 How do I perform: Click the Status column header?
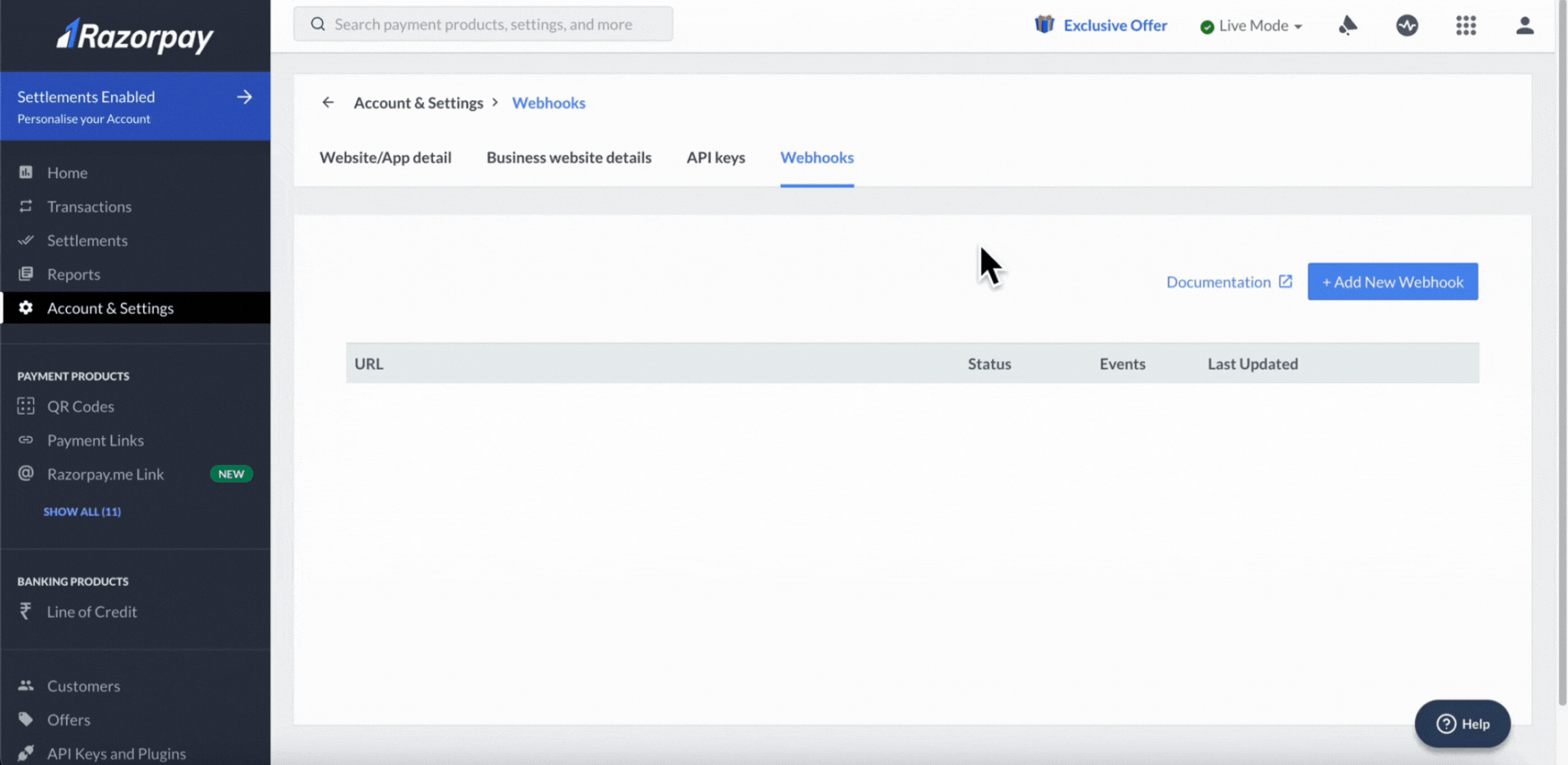[x=989, y=364]
